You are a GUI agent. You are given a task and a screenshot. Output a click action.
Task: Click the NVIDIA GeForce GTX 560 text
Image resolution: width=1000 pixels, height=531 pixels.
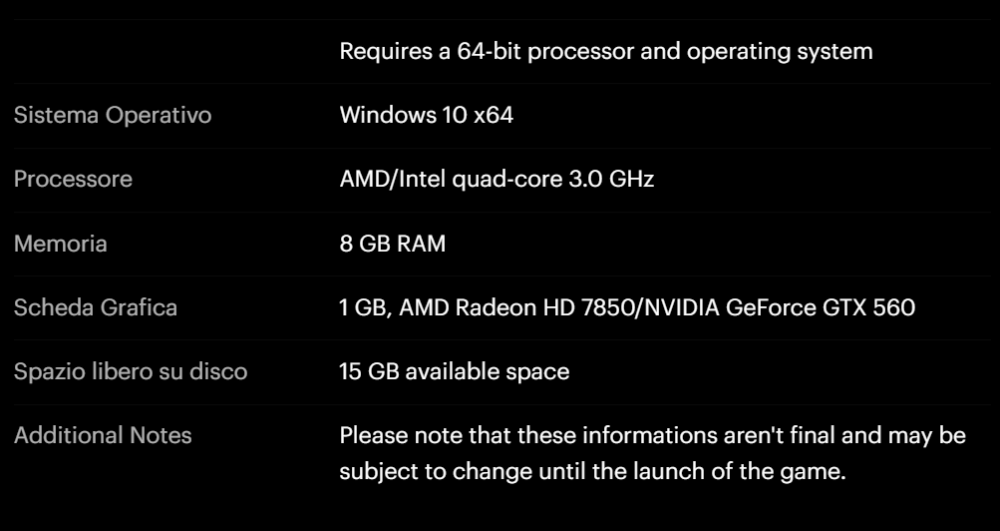click(778, 307)
